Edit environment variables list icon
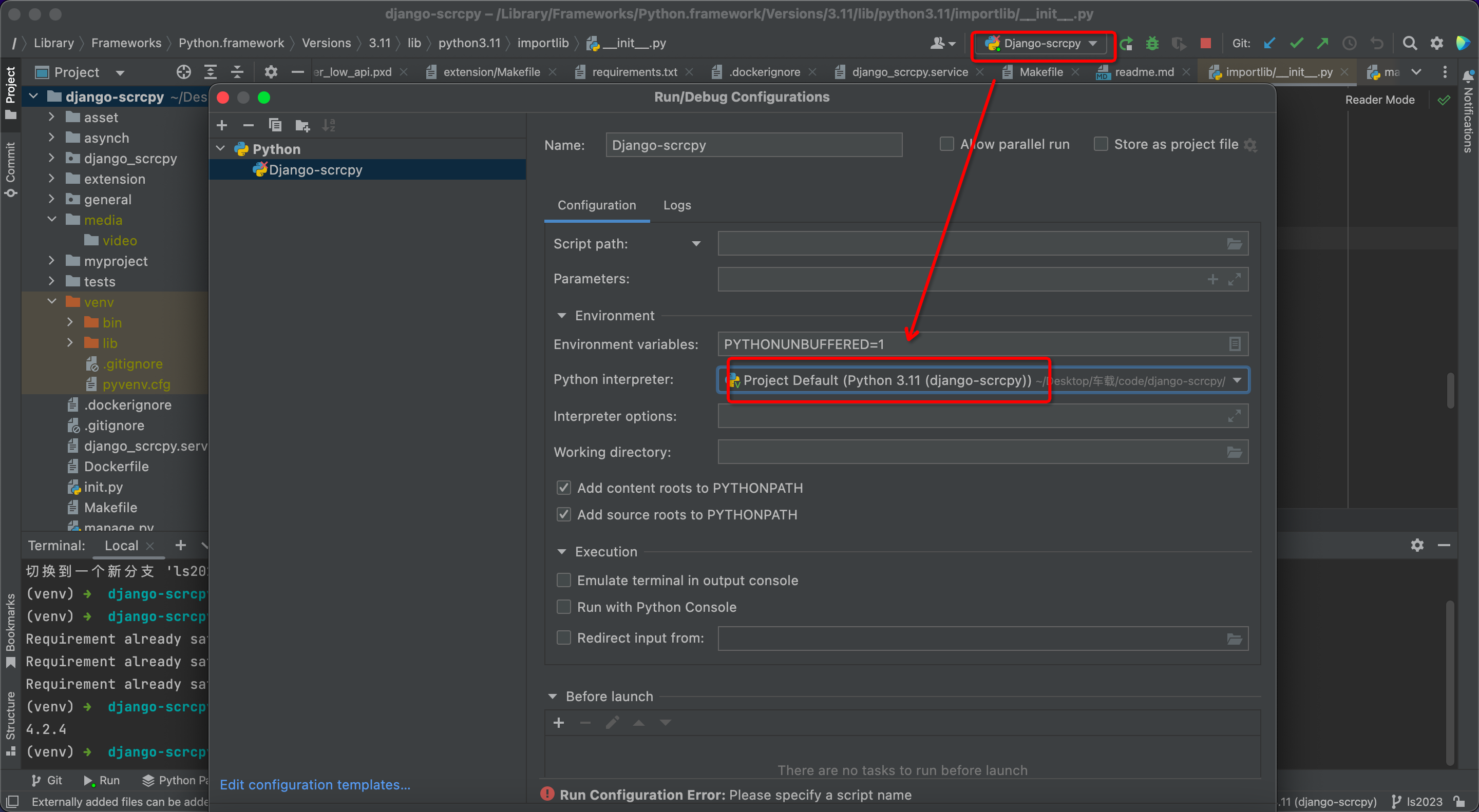 (1235, 344)
